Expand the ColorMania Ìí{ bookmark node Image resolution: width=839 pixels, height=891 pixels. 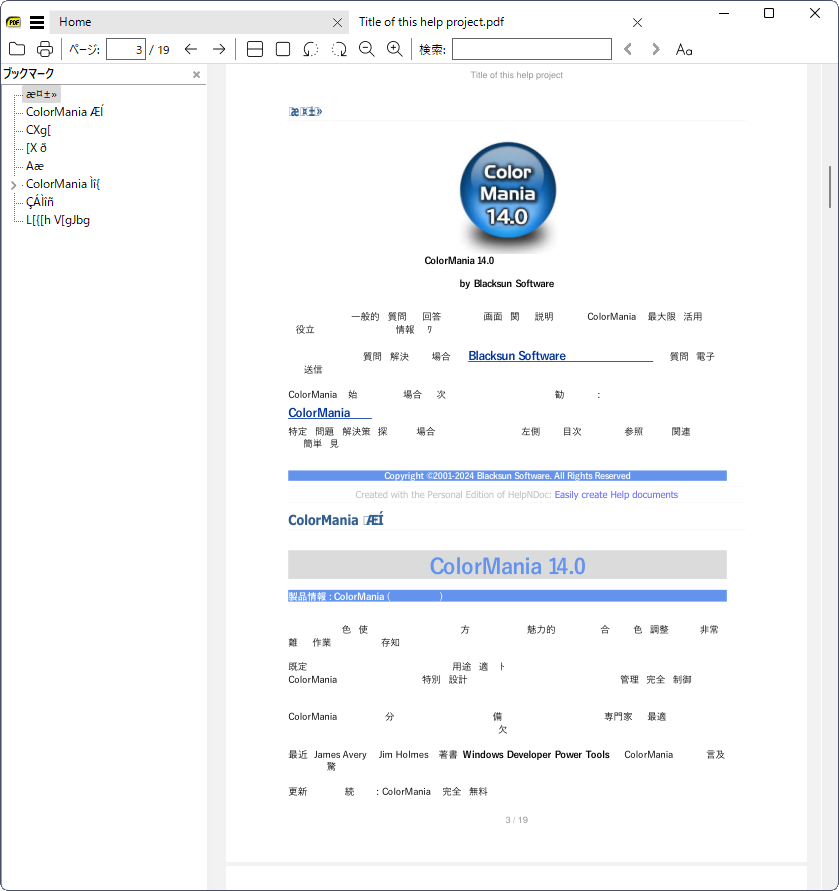14,185
